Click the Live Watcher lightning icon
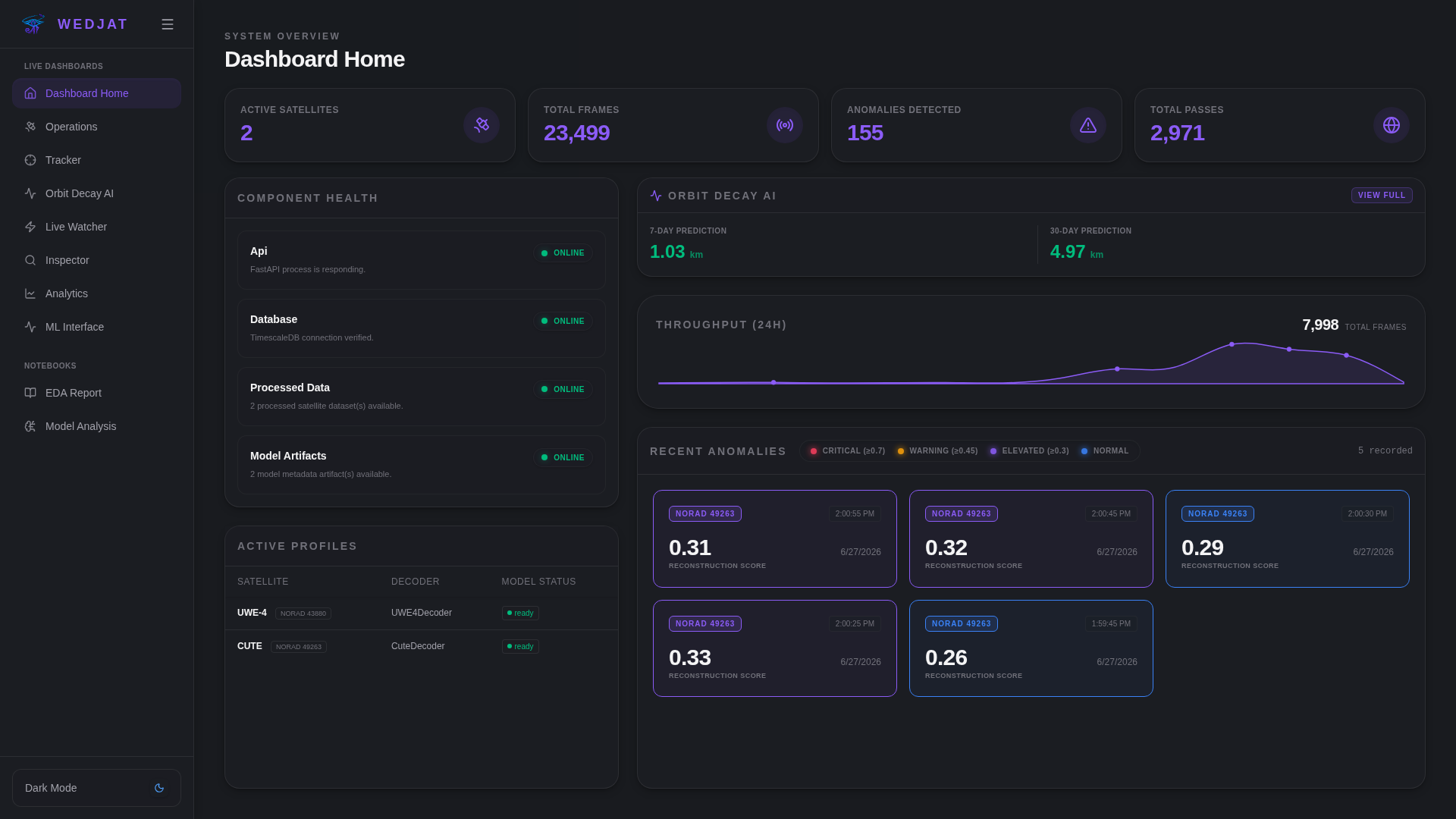This screenshot has height=819, width=1456. pos(30,227)
